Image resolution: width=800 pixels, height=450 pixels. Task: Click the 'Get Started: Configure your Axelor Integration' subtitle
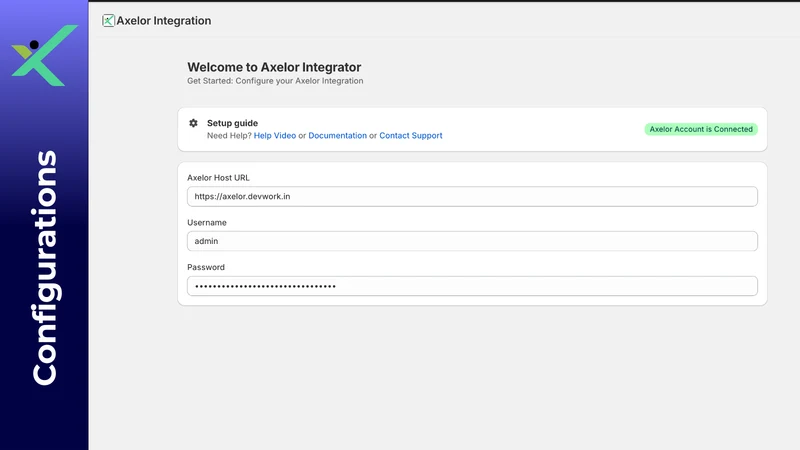(275, 81)
